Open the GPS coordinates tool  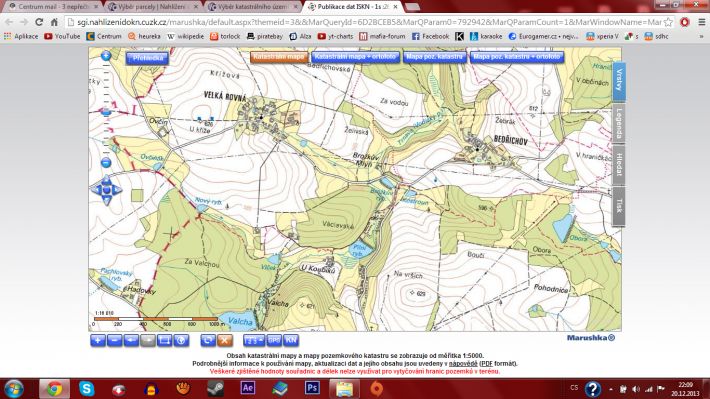coord(274,340)
